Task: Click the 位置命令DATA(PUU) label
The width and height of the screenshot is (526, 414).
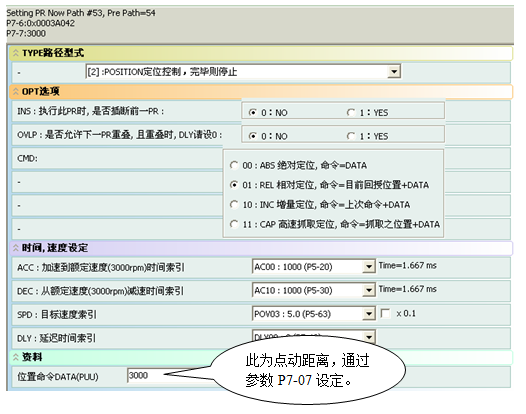Action: (x=58, y=377)
